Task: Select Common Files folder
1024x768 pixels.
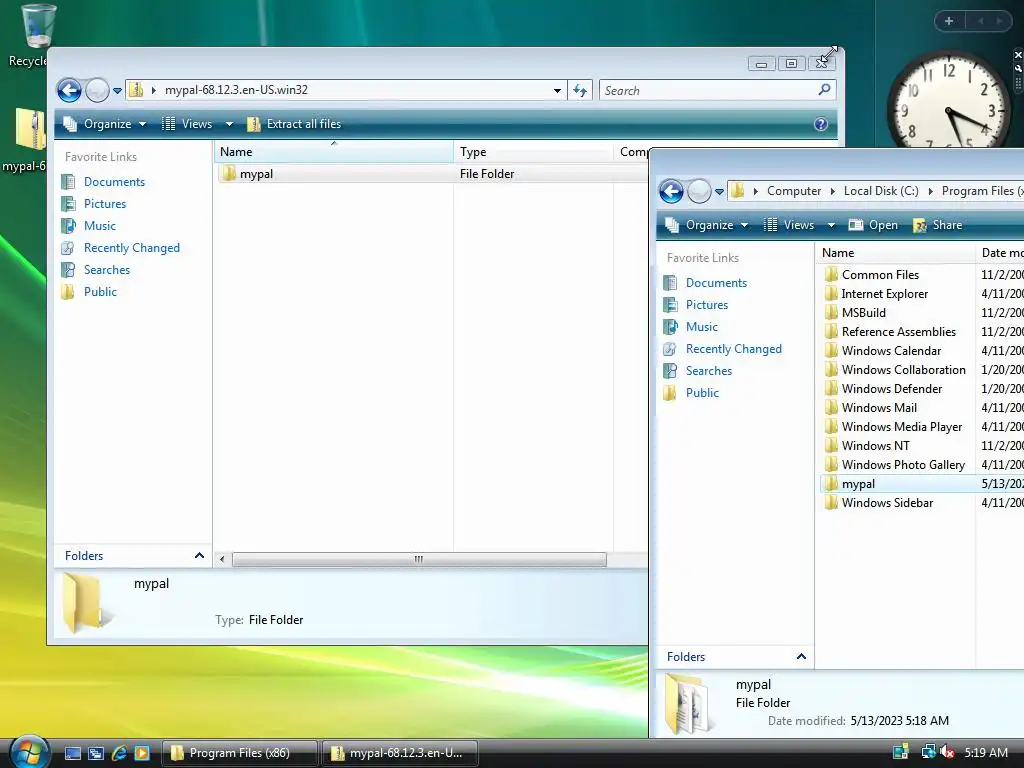Action: pyautogui.click(x=871, y=274)
